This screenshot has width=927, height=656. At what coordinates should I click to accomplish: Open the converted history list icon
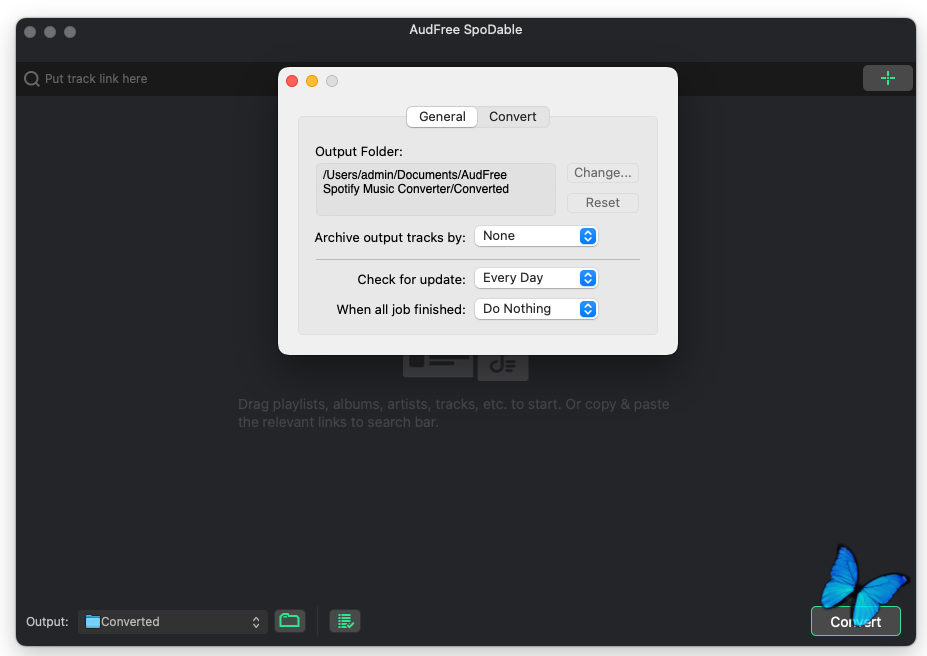[x=345, y=621]
